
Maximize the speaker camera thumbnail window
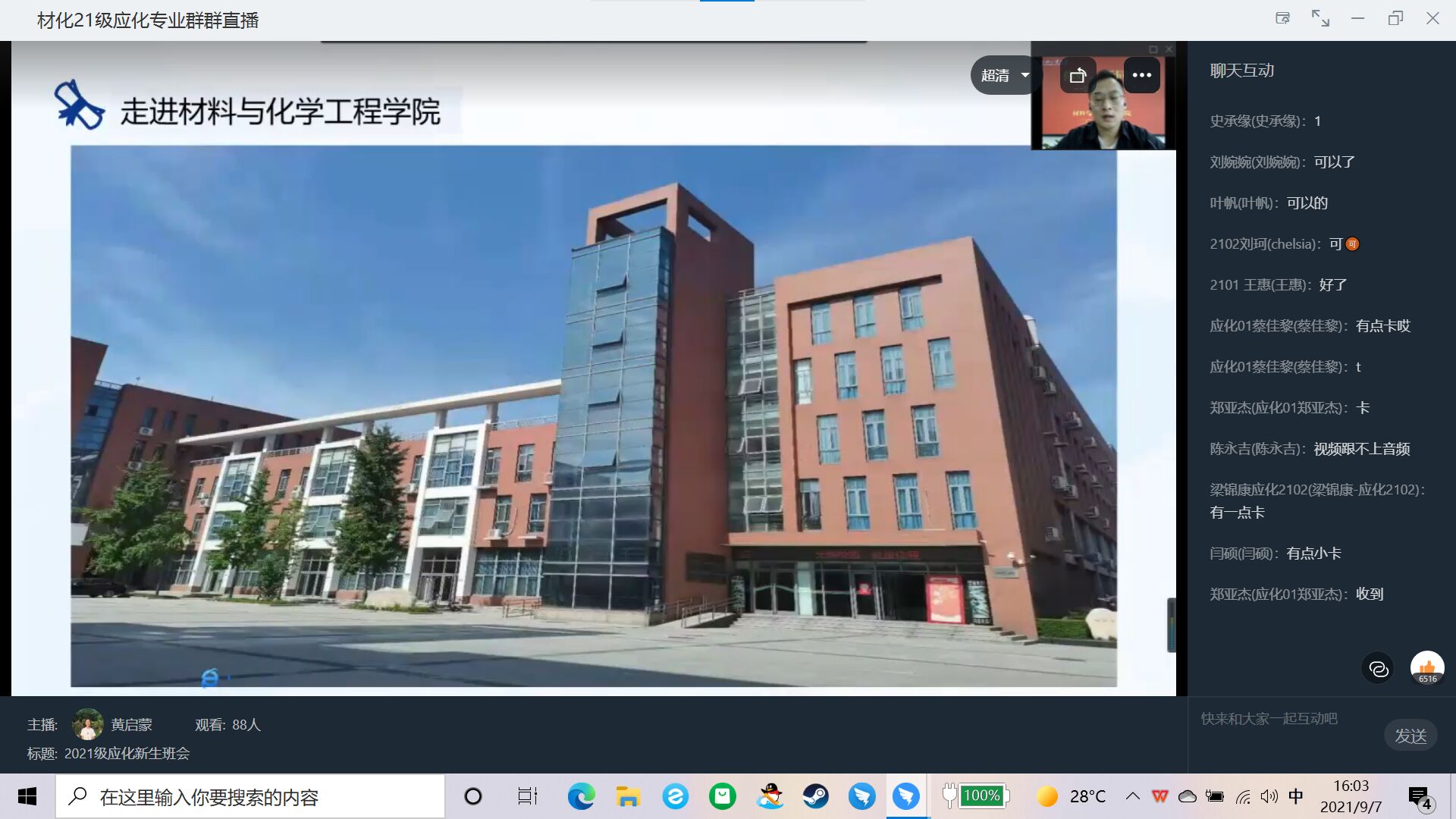(1153, 49)
